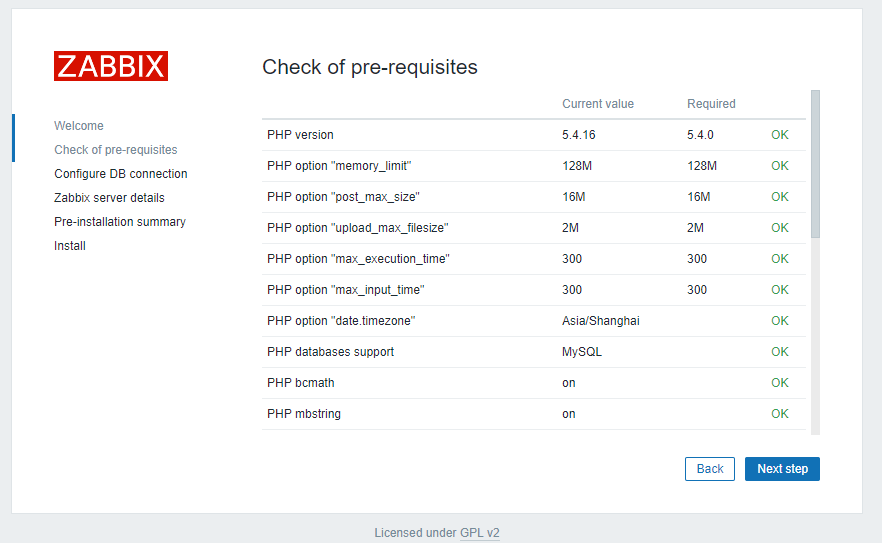Click OK status for PHP memory_limit
The height and width of the screenshot is (543, 882).
click(780, 166)
